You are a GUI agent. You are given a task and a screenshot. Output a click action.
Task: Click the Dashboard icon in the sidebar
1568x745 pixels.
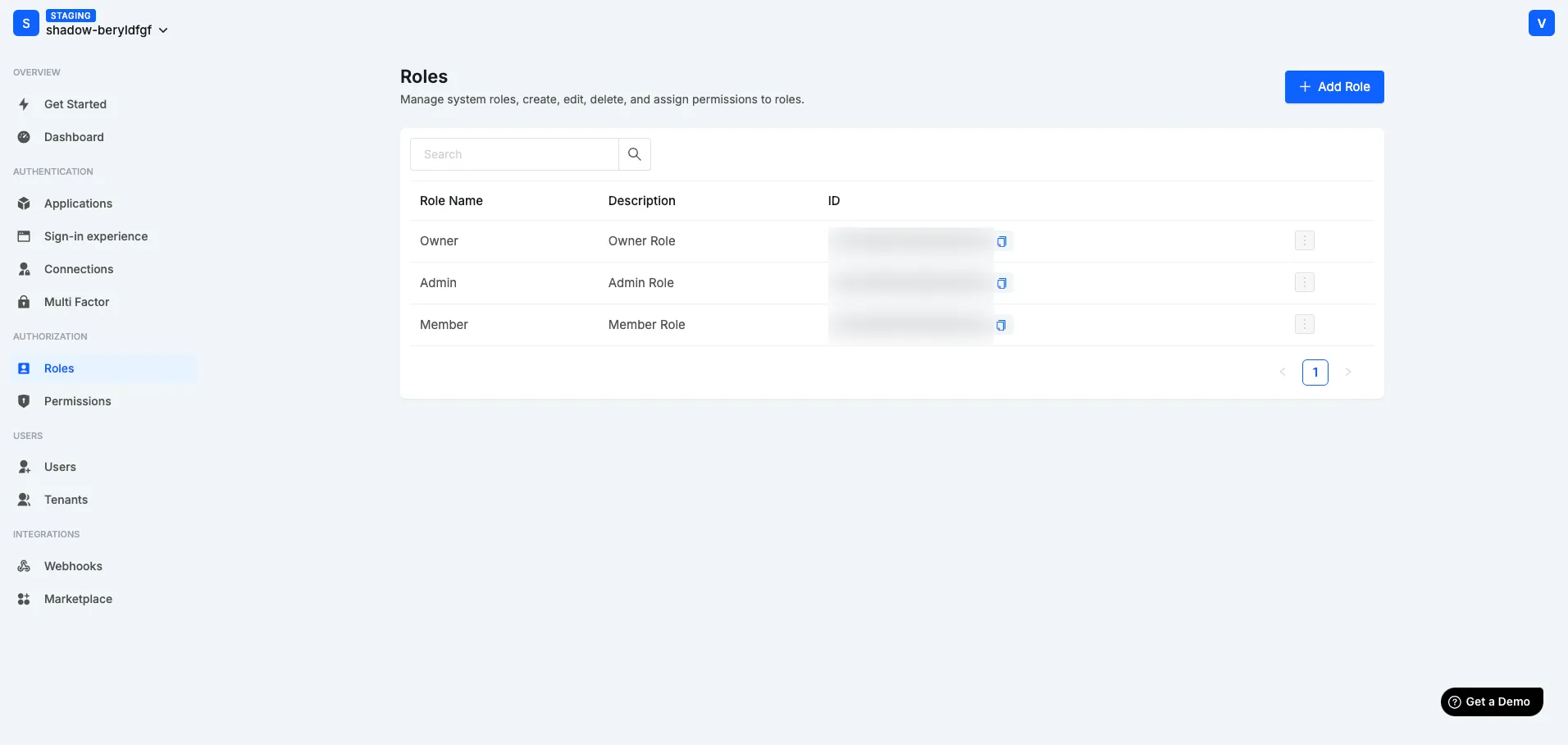pyautogui.click(x=24, y=137)
